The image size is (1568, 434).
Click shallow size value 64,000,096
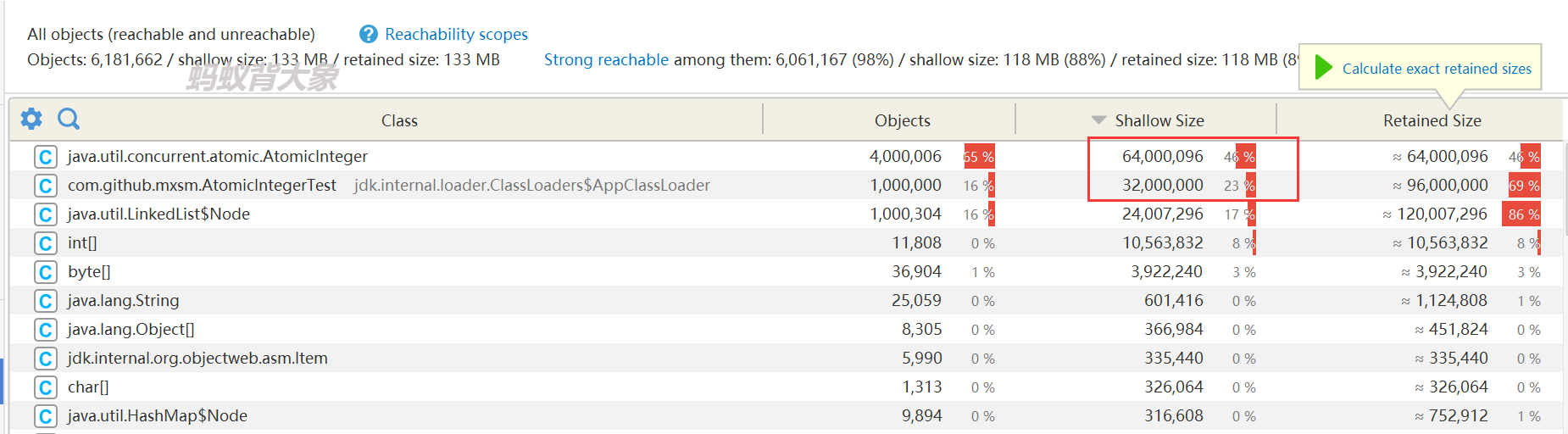click(x=1162, y=156)
